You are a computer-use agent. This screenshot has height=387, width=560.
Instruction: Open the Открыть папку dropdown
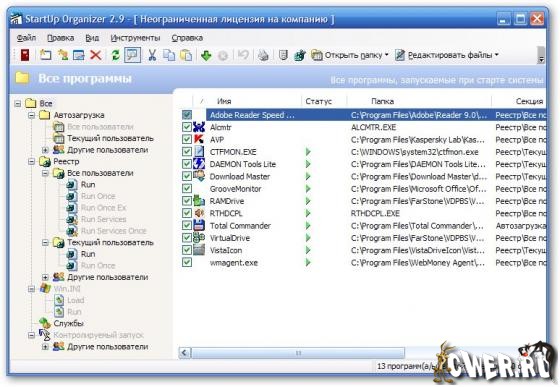pos(350,55)
